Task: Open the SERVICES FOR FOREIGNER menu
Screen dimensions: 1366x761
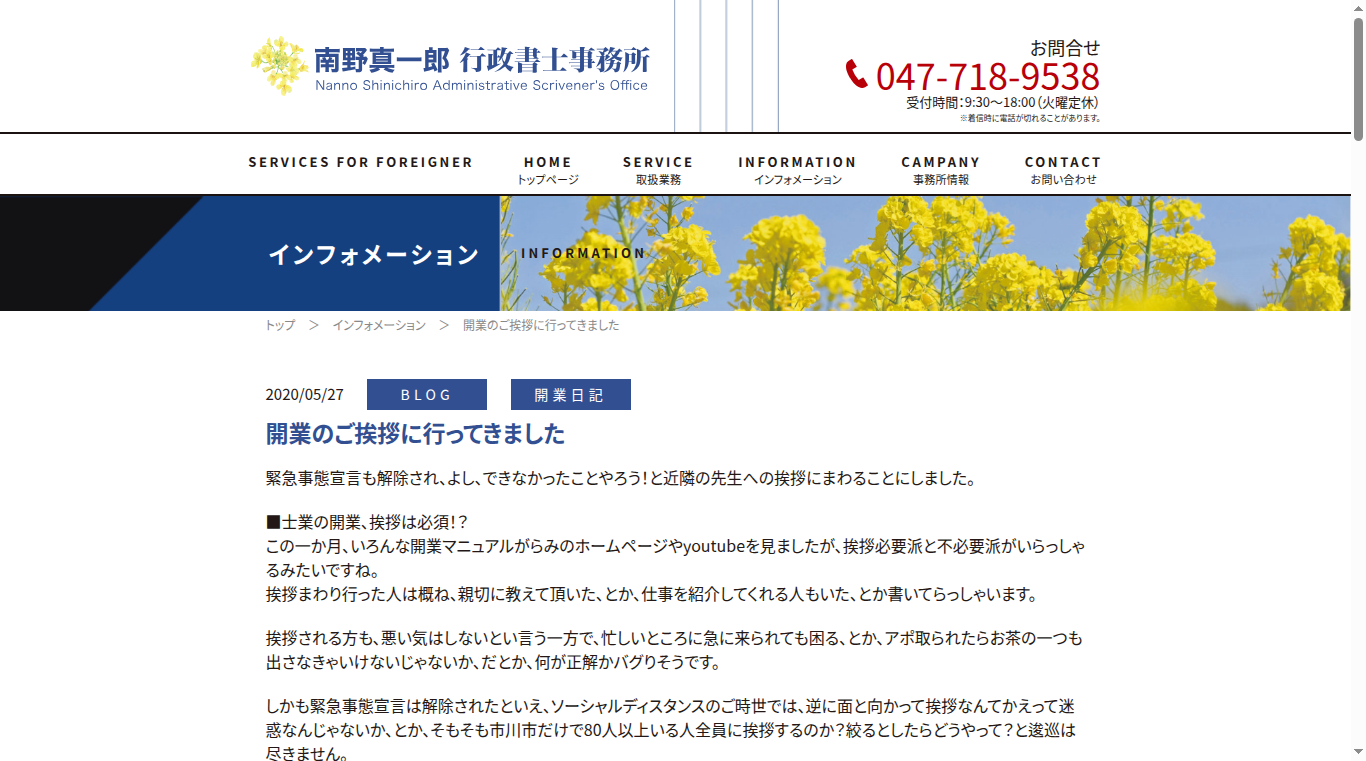Action: point(360,162)
